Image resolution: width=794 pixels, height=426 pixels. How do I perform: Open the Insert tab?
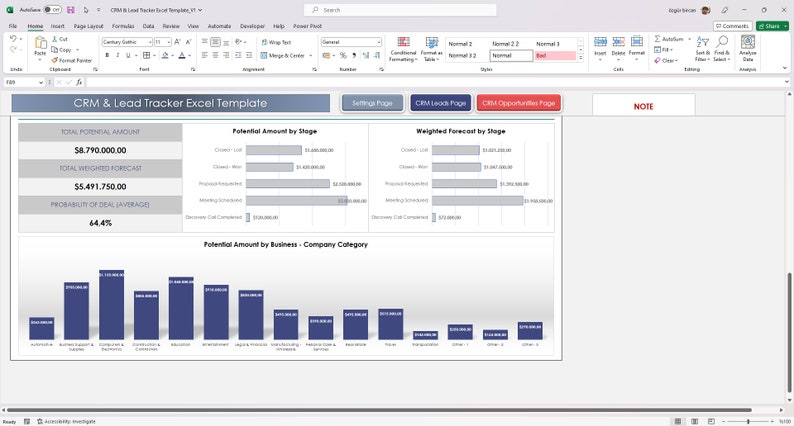pos(57,26)
